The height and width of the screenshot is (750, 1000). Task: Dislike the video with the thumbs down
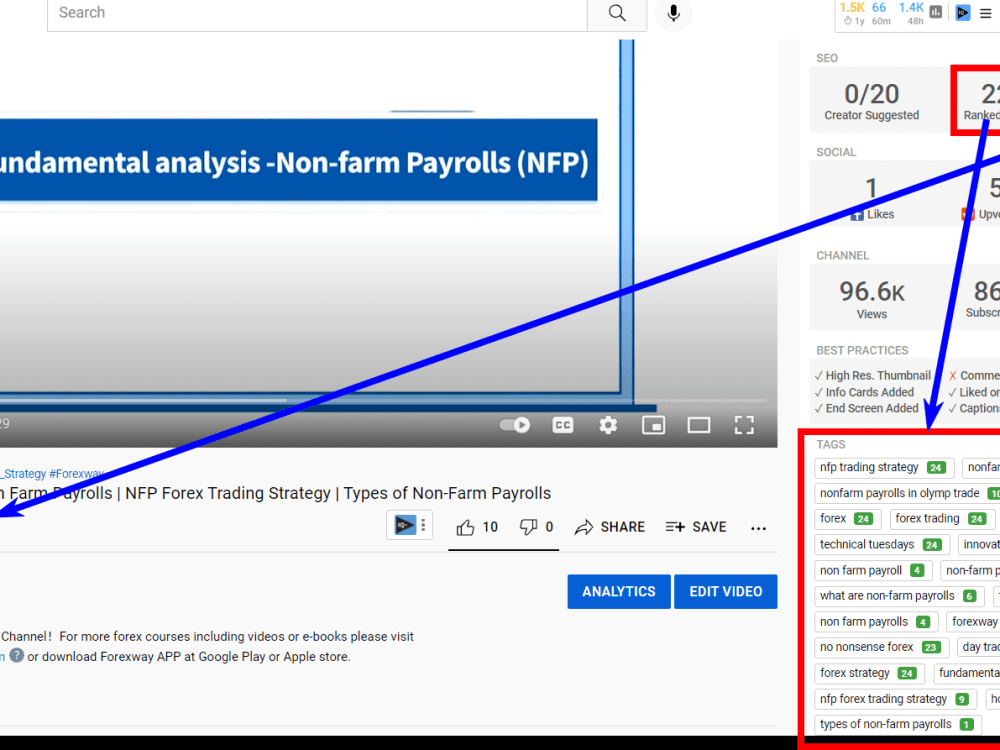[528, 526]
